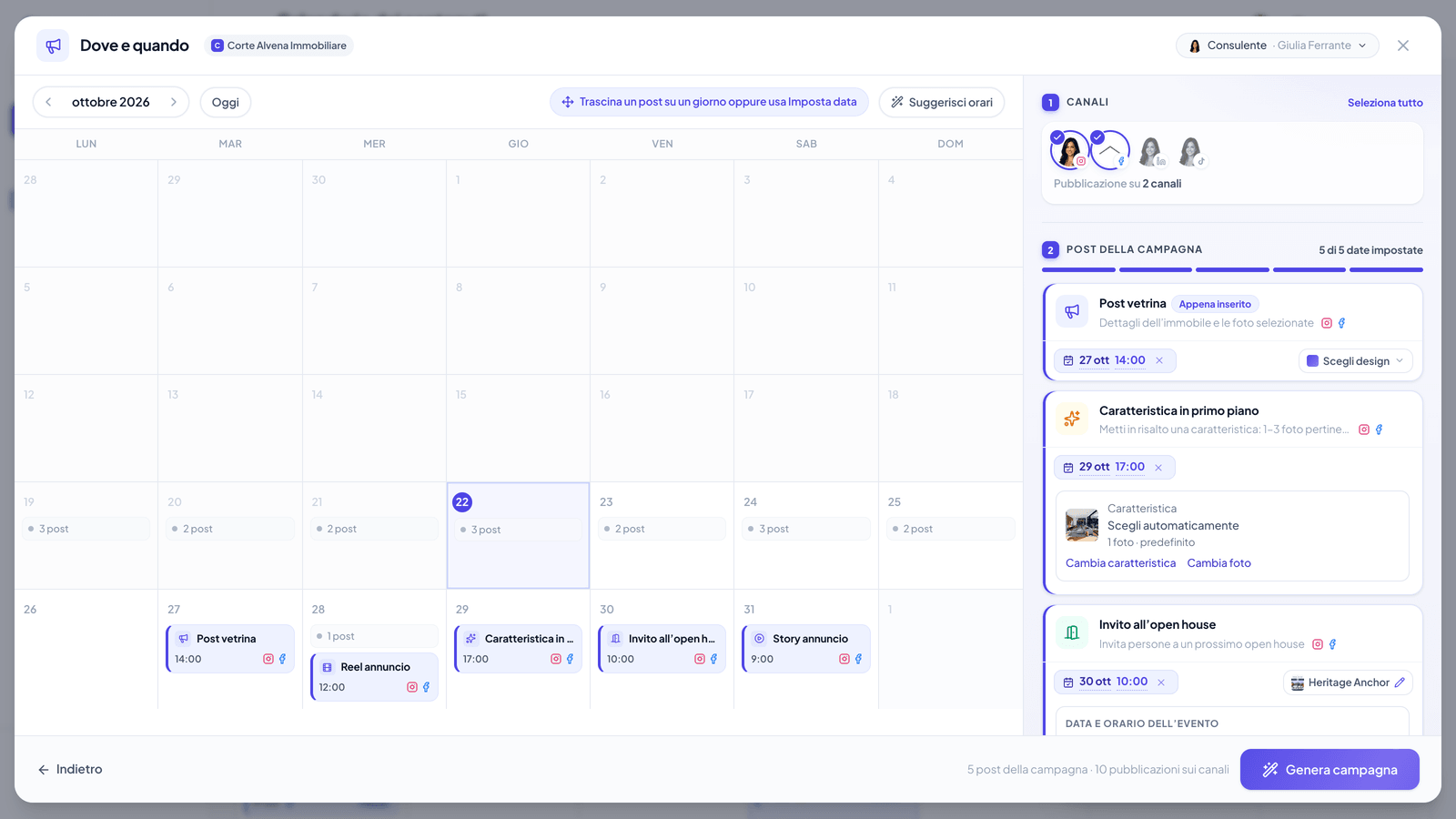Screen dimensions: 1456x819
Task: Click Genera campagna button
Action: [1330, 770]
